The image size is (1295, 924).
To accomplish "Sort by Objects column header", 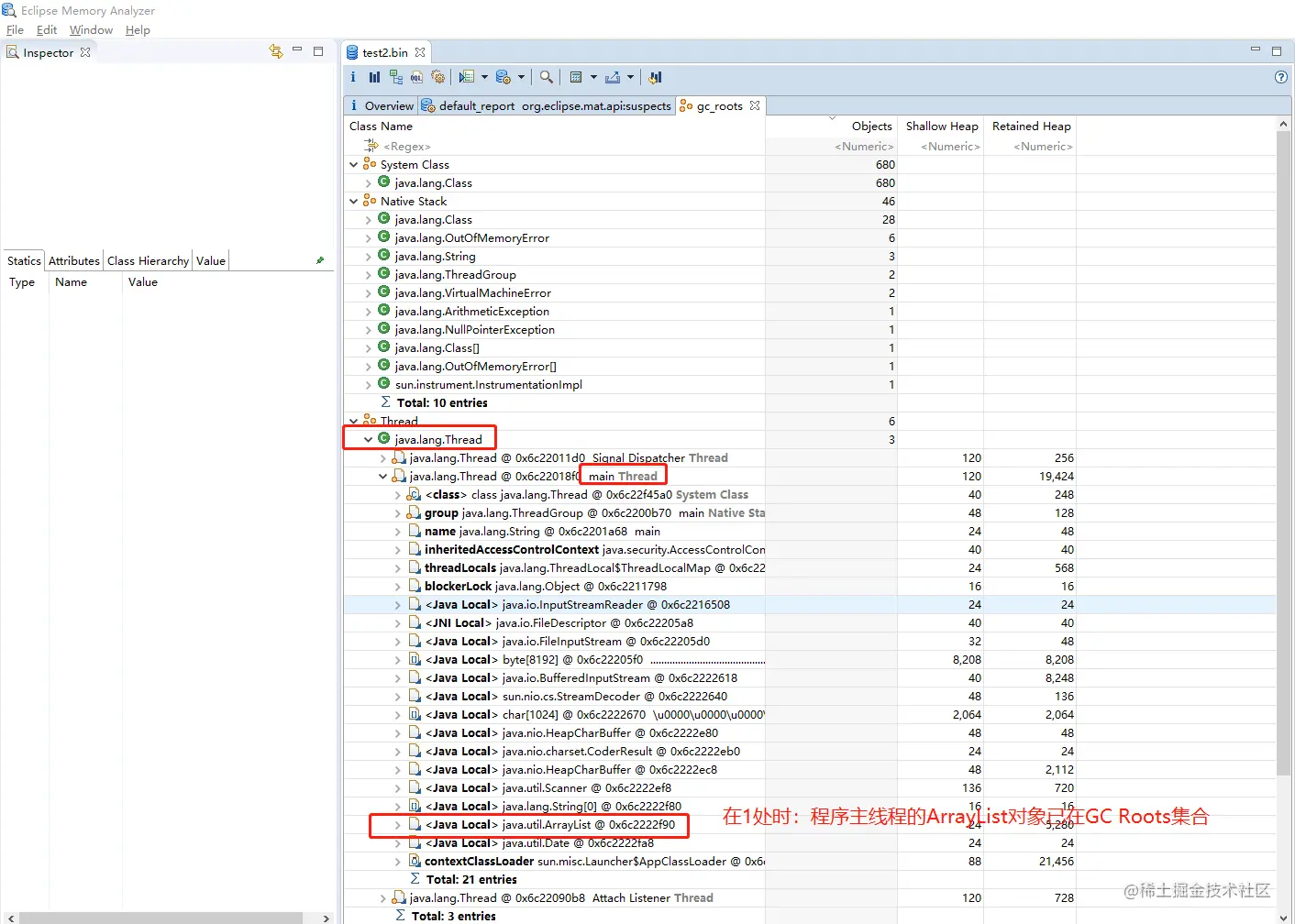I will [x=832, y=126].
